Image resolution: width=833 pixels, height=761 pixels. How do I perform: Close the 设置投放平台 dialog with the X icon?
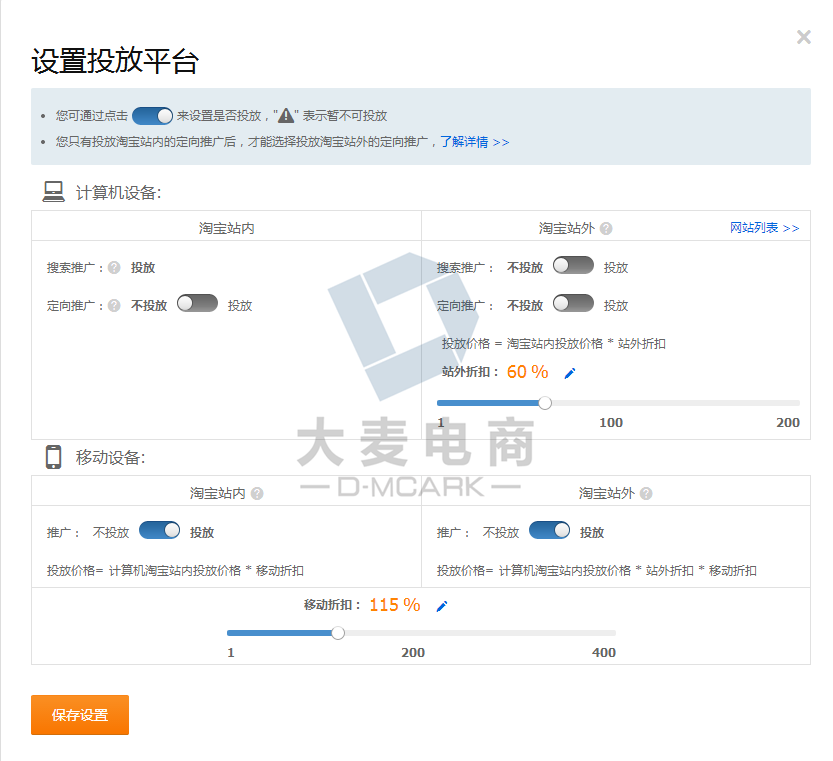803,37
